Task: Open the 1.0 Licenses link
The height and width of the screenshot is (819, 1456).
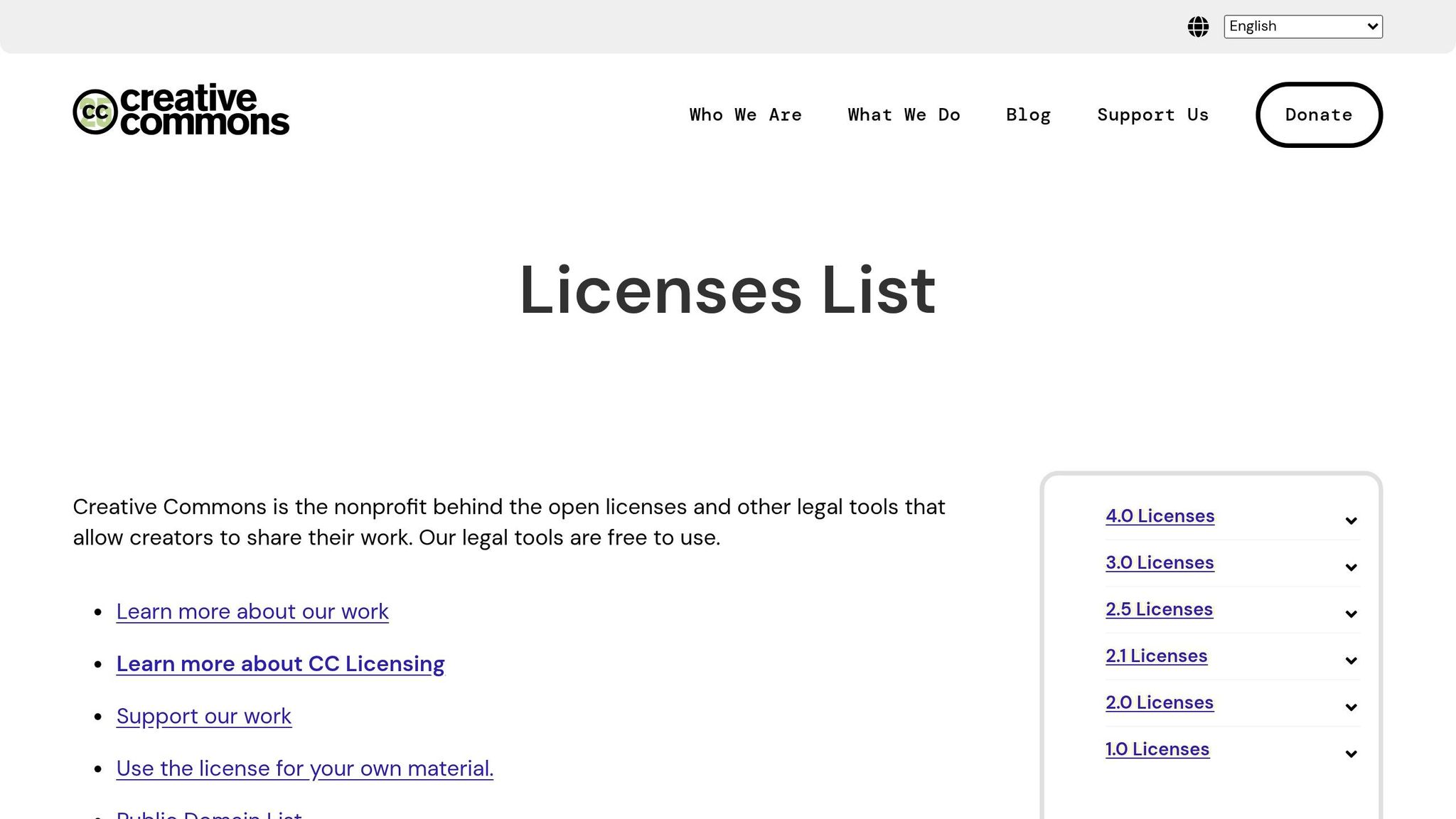Action: click(x=1157, y=749)
